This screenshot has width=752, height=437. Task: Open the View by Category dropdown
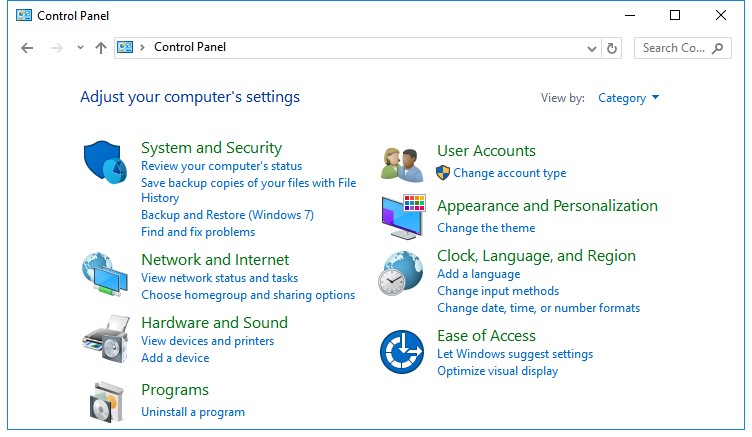click(x=628, y=98)
